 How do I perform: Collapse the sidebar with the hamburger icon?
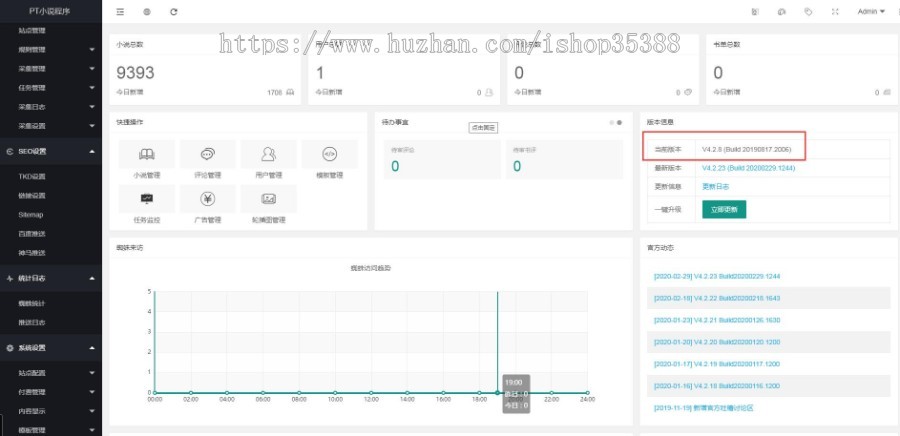[x=119, y=11]
